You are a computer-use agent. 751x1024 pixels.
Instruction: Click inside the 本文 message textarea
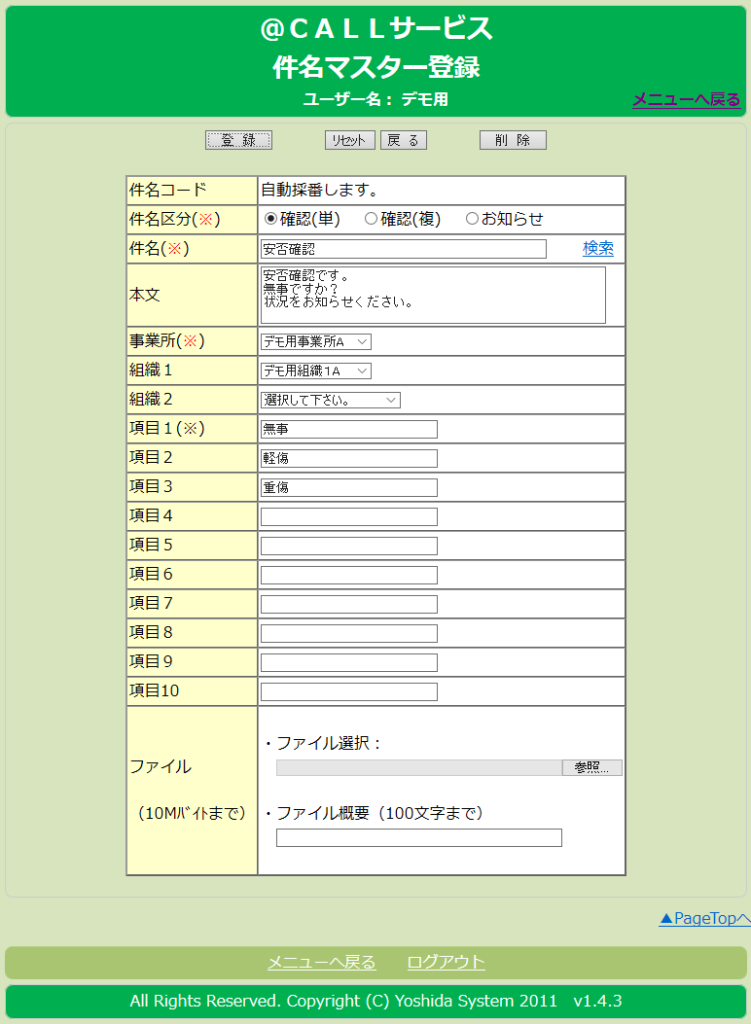(433, 295)
